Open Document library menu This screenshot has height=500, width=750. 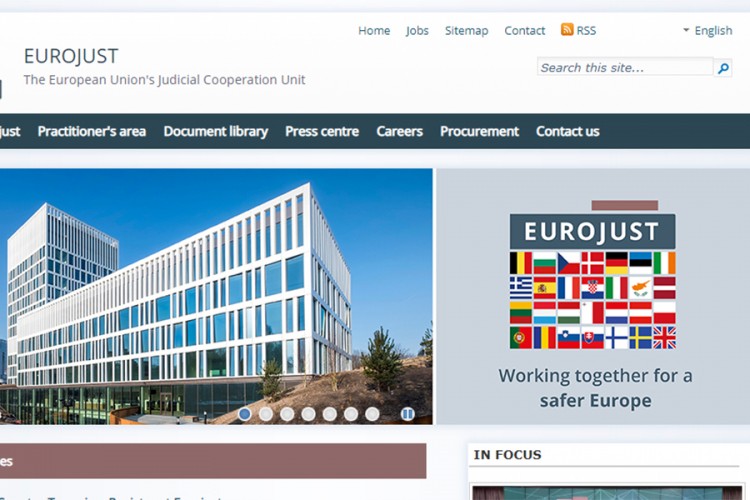point(216,131)
